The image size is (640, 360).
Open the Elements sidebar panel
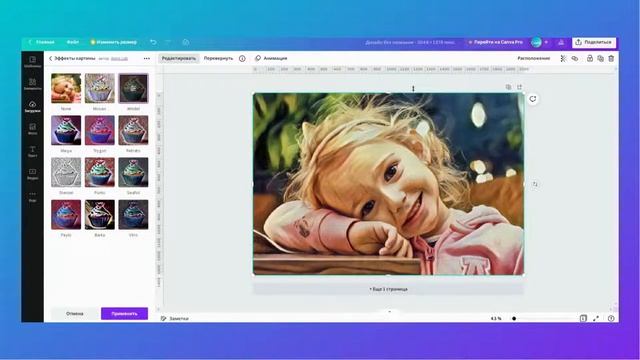33,84
